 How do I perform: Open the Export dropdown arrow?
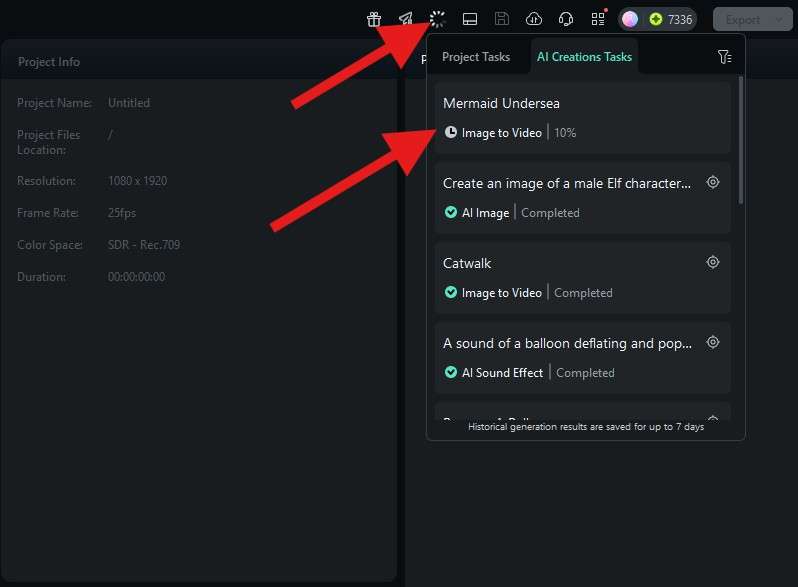point(779,20)
